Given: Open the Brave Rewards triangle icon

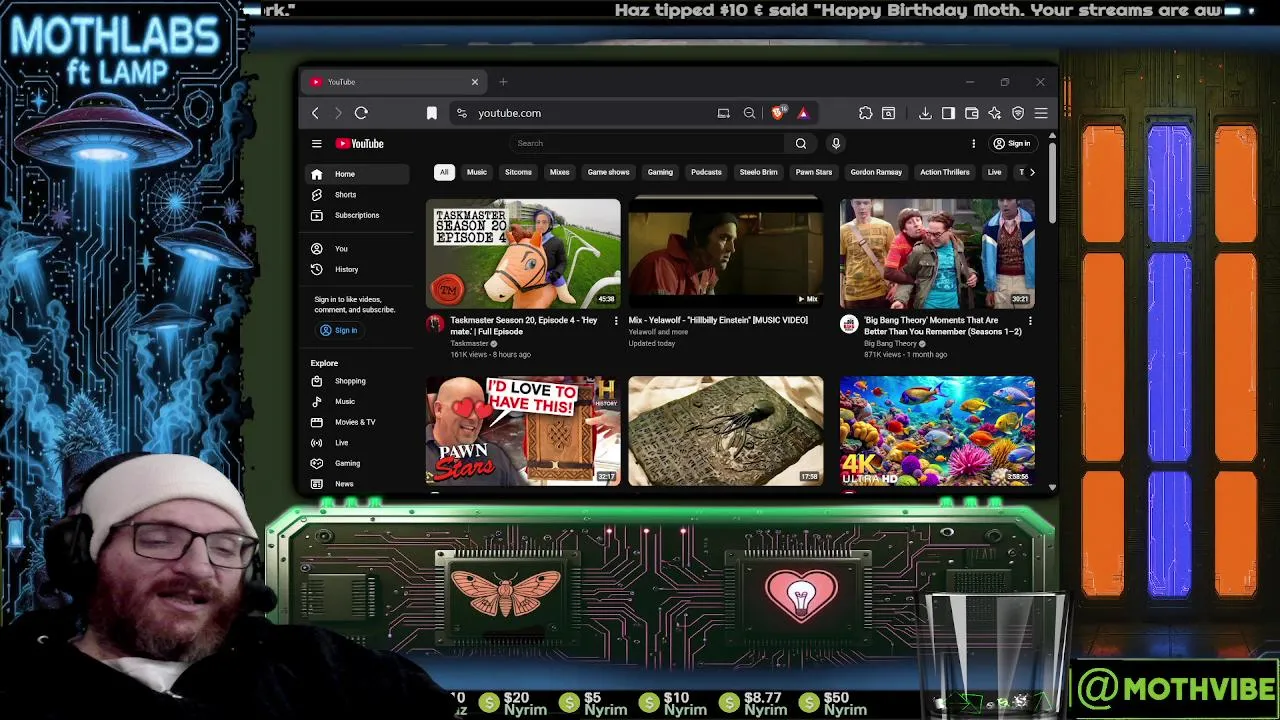Looking at the screenshot, I should click(x=802, y=113).
